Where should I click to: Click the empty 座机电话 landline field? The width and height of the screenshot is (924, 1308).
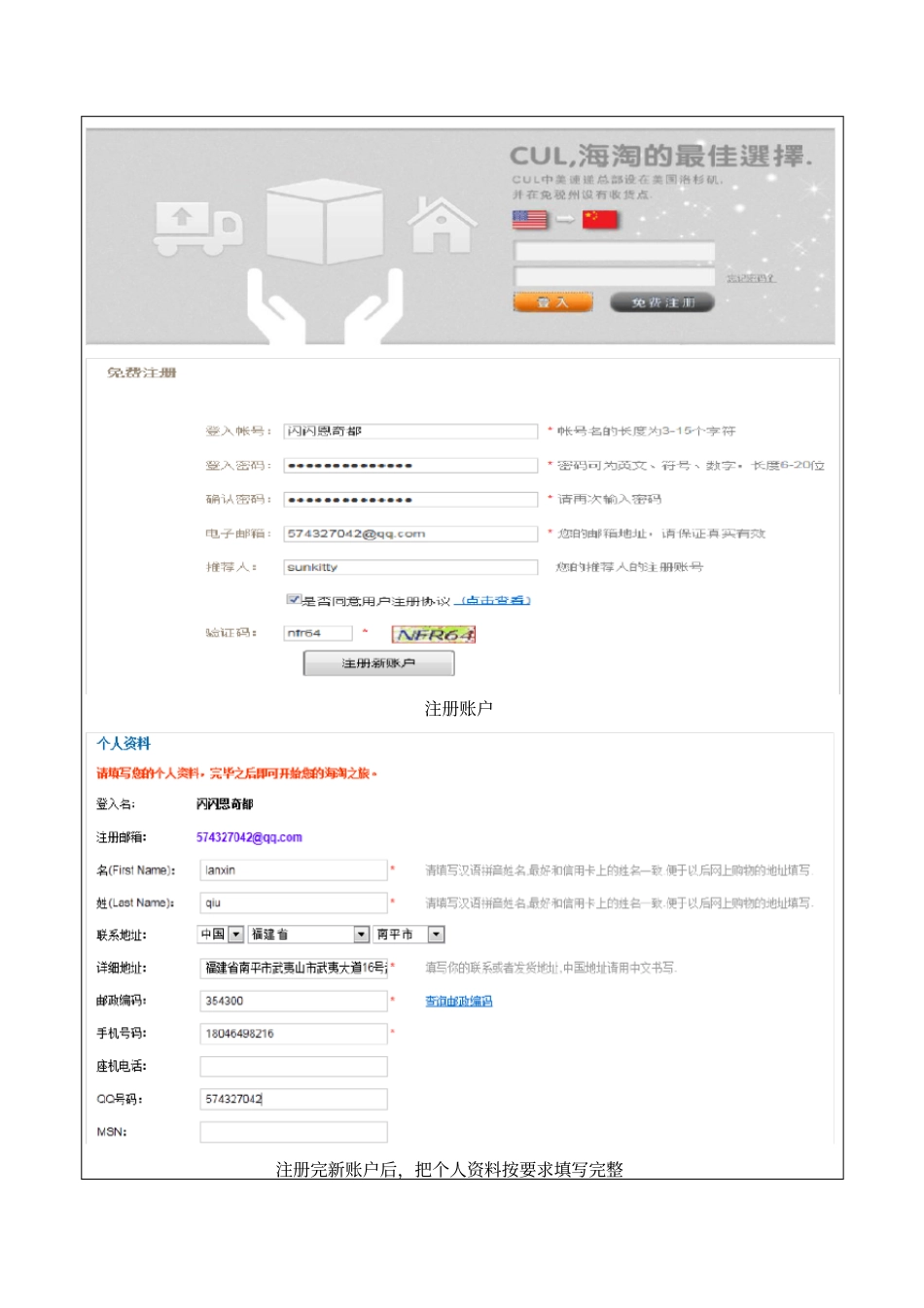click(294, 1067)
